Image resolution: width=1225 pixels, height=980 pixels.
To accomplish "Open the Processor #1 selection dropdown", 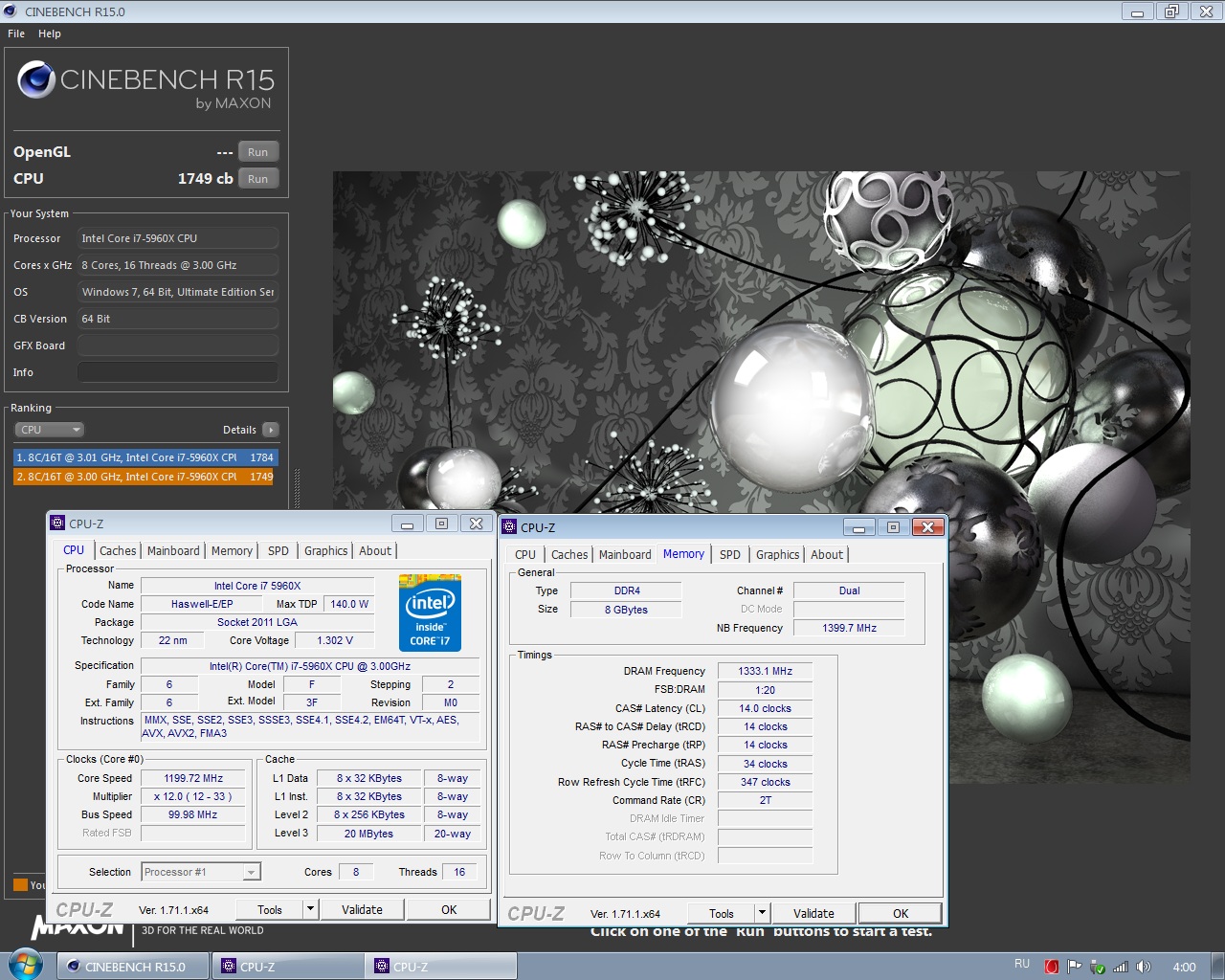I will (201, 872).
